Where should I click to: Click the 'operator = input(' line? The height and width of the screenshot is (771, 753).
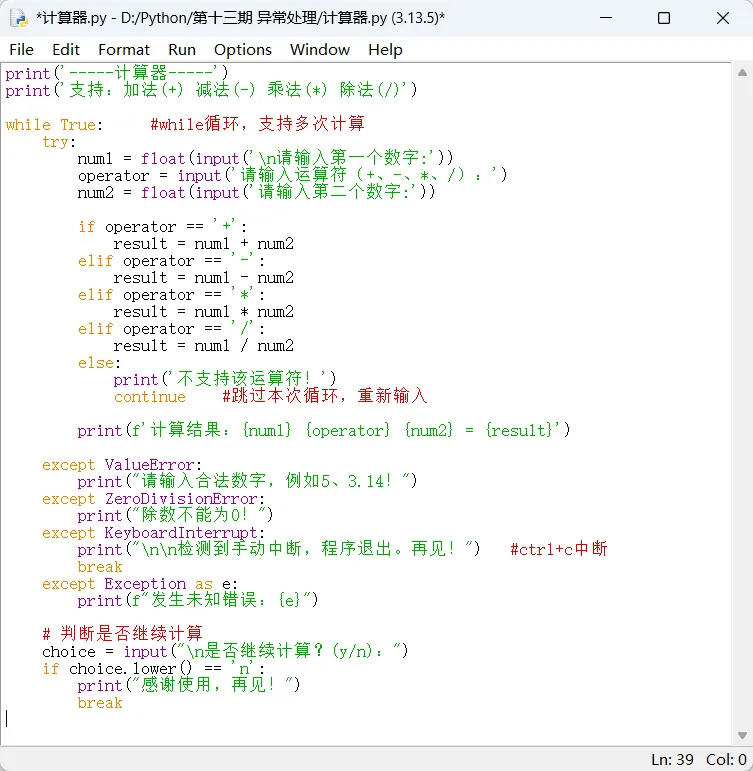pyautogui.click(x=292, y=176)
